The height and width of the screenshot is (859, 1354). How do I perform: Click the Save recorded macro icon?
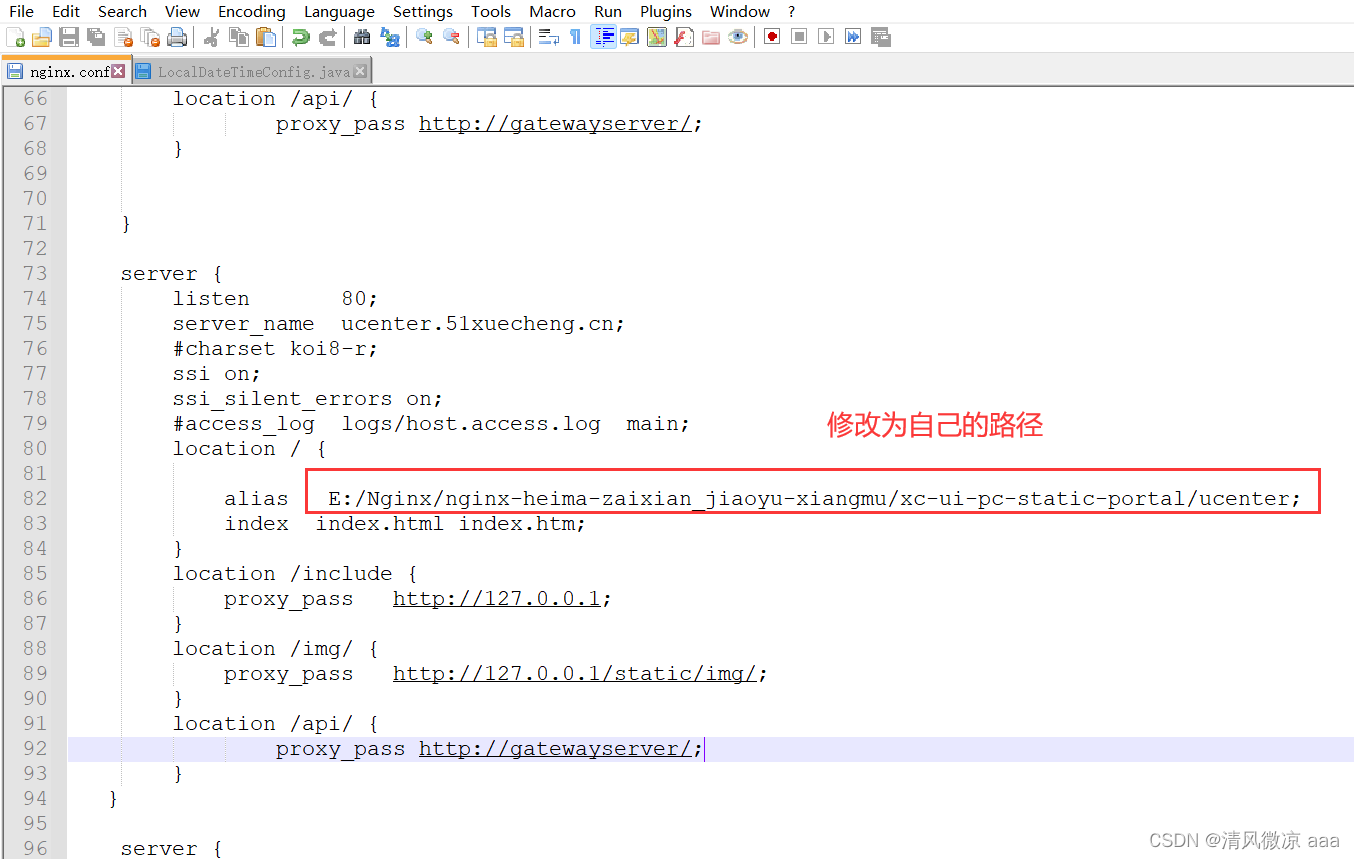click(x=881, y=38)
